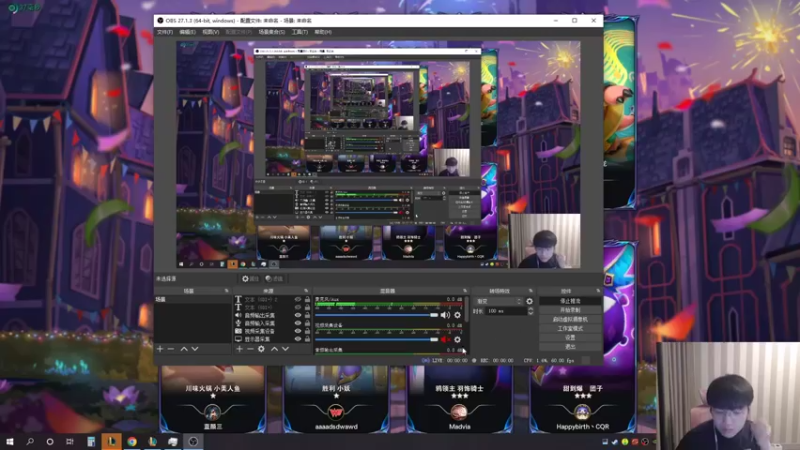Toggle lock on first text source
800x450 pixels.
307,299
